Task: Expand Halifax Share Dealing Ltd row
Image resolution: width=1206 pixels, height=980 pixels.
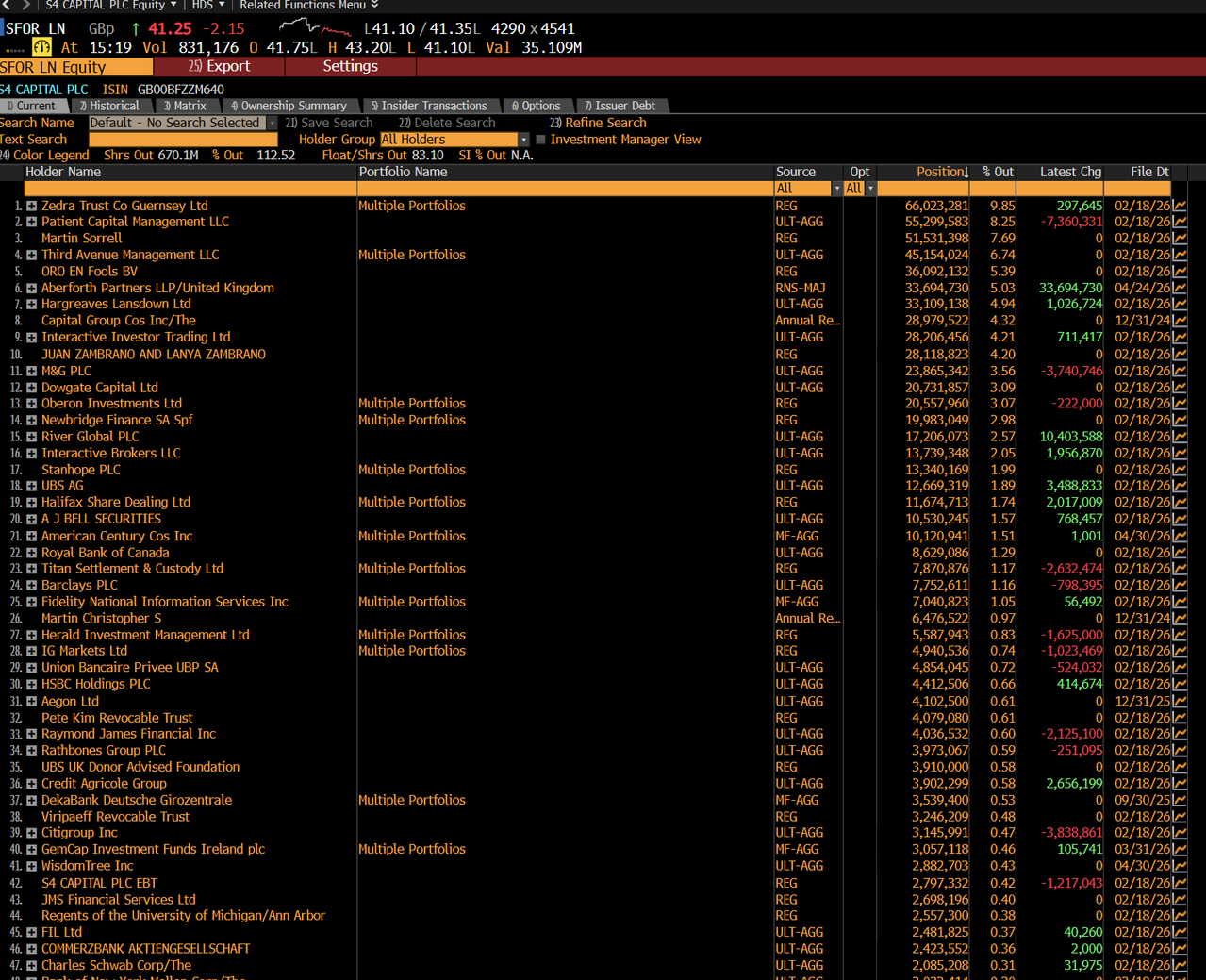Action: tap(31, 503)
